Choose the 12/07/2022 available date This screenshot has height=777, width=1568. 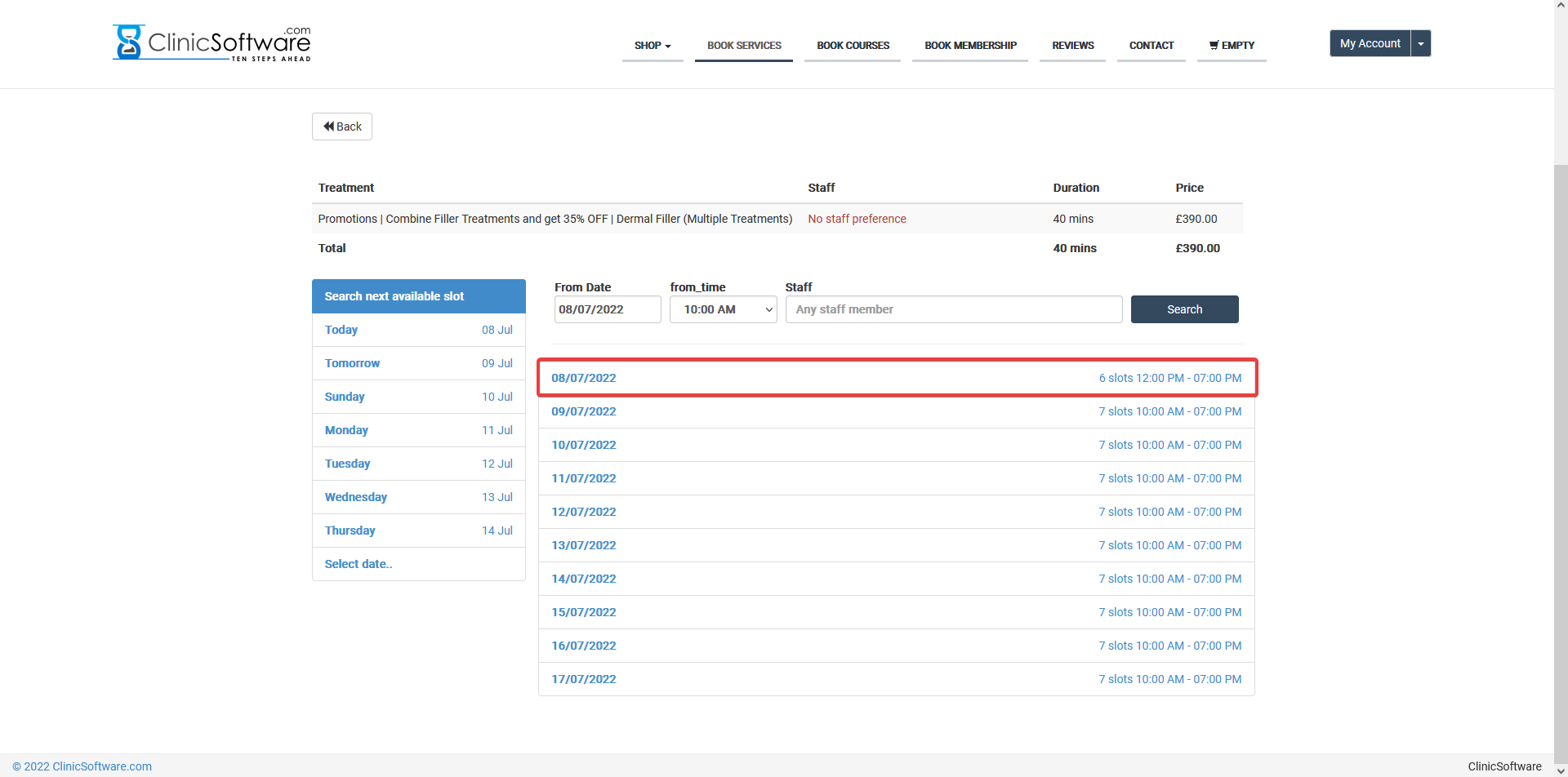(x=896, y=512)
